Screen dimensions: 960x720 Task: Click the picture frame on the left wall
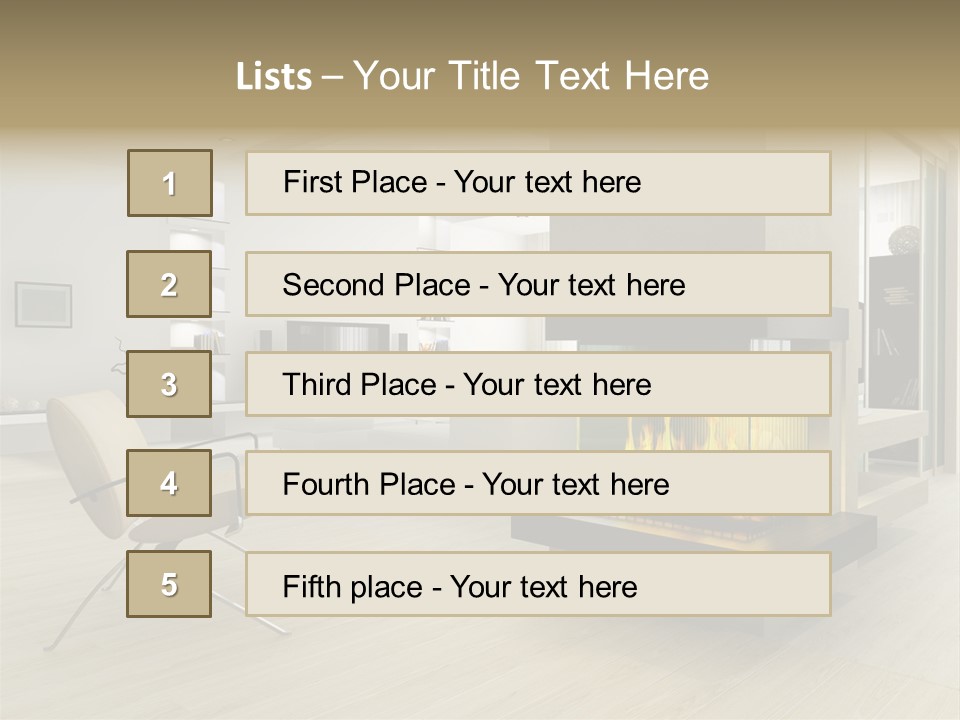click(x=43, y=303)
